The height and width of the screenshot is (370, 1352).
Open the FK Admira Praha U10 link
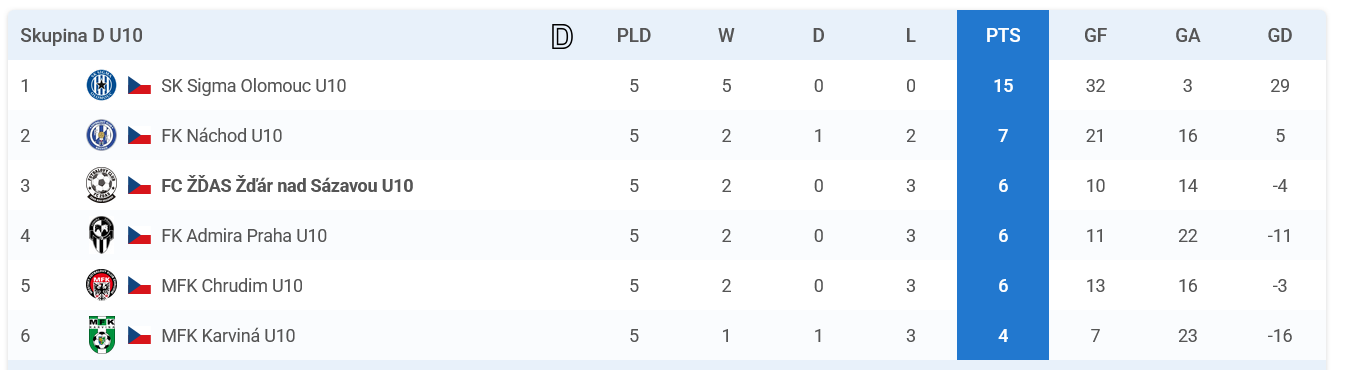point(244,236)
